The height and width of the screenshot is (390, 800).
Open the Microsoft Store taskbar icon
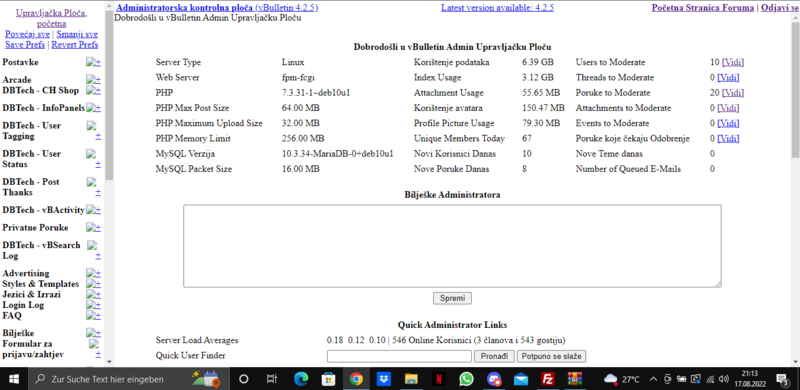pyautogui.click(x=329, y=379)
